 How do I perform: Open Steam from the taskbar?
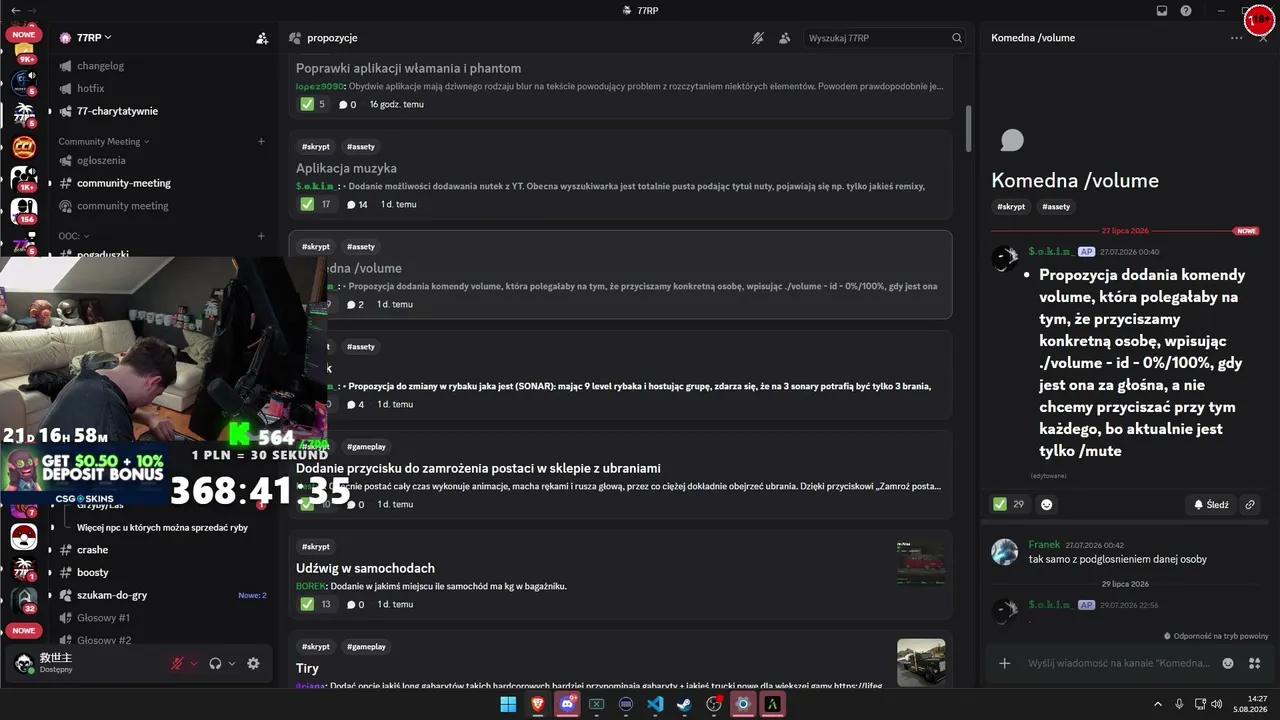[x=684, y=704]
